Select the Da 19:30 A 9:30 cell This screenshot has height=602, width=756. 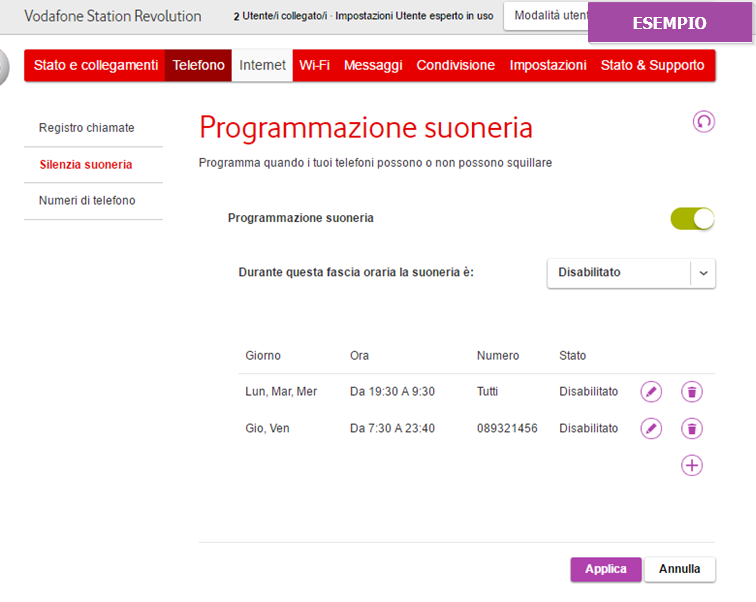click(x=392, y=391)
